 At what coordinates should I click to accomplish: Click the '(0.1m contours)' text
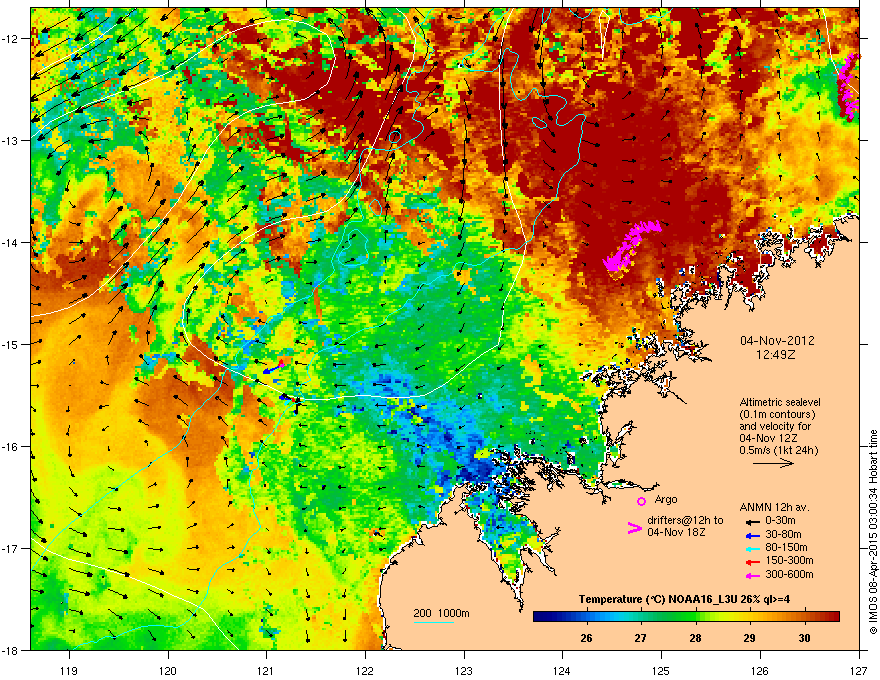pyautogui.click(x=777, y=415)
